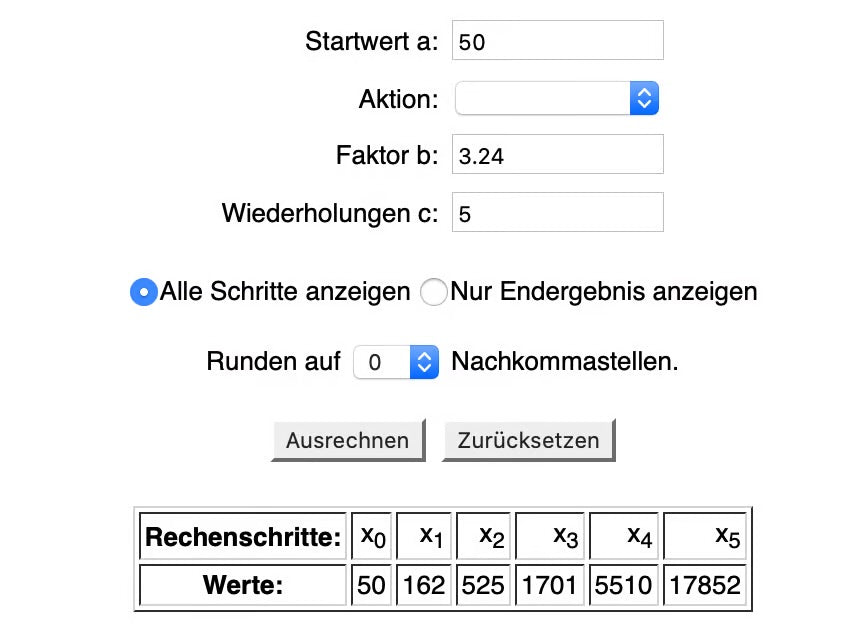Focus the Faktor b input field
Screen dimensions: 844x644
(x=557, y=155)
